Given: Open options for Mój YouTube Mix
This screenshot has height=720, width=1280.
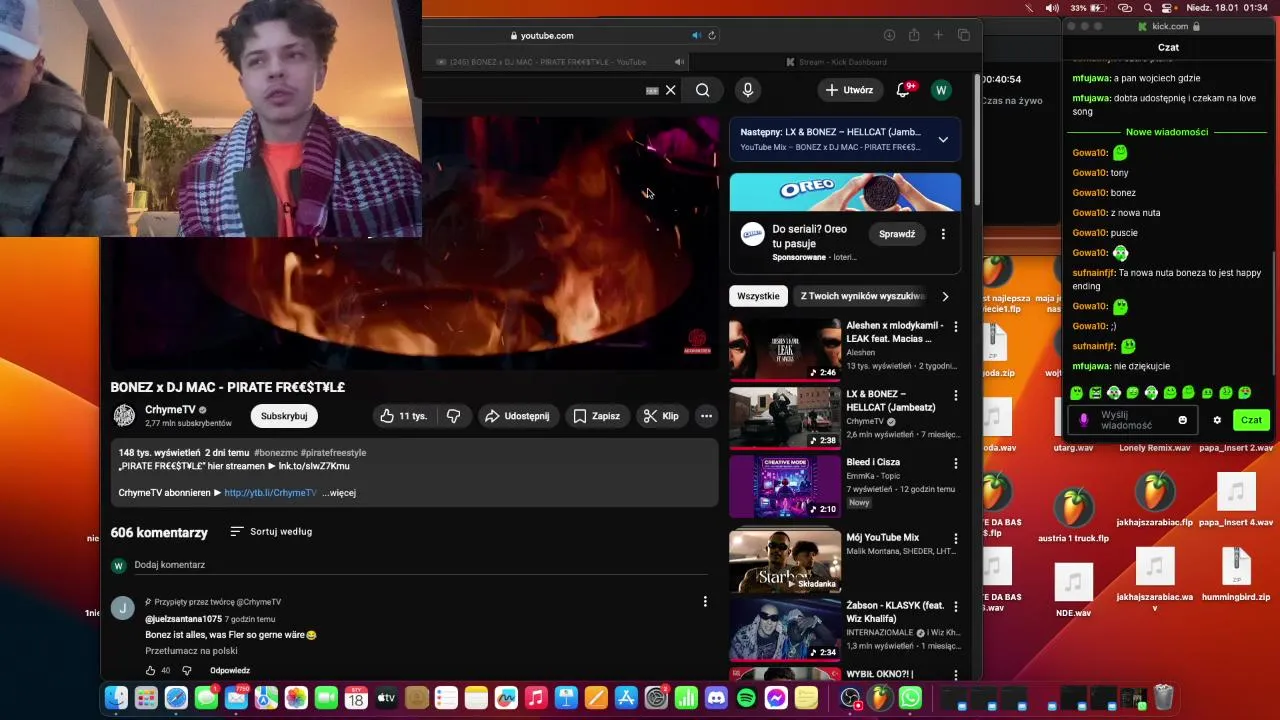Looking at the screenshot, I should pyautogui.click(x=955, y=538).
